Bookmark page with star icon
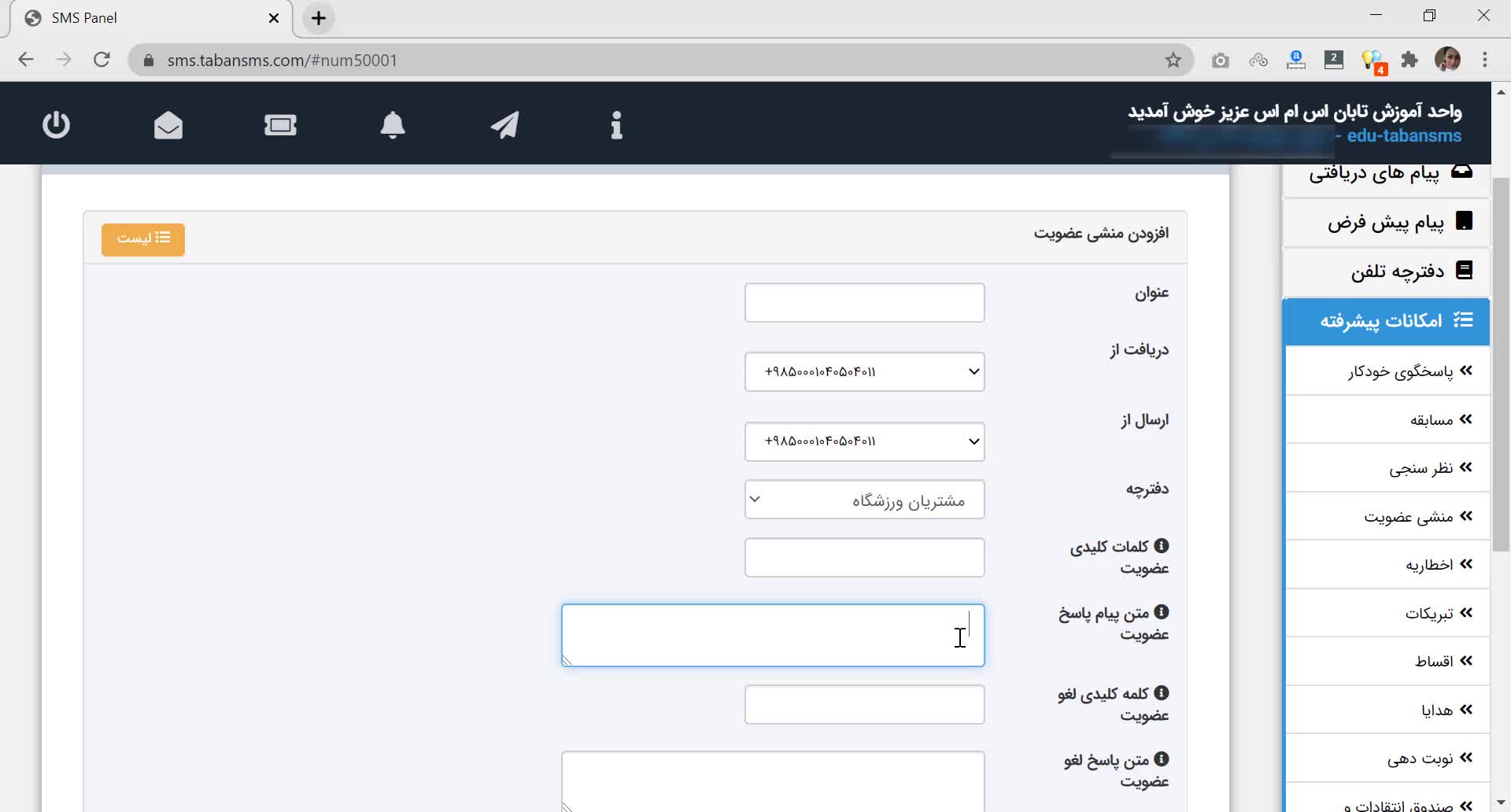This screenshot has height=812, width=1511. tap(1173, 61)
